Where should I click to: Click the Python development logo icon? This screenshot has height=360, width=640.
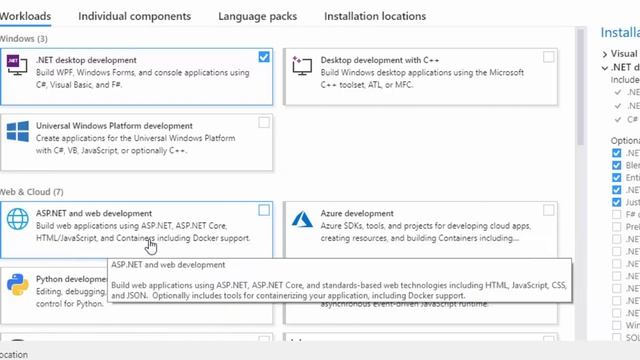pos(18,284)
